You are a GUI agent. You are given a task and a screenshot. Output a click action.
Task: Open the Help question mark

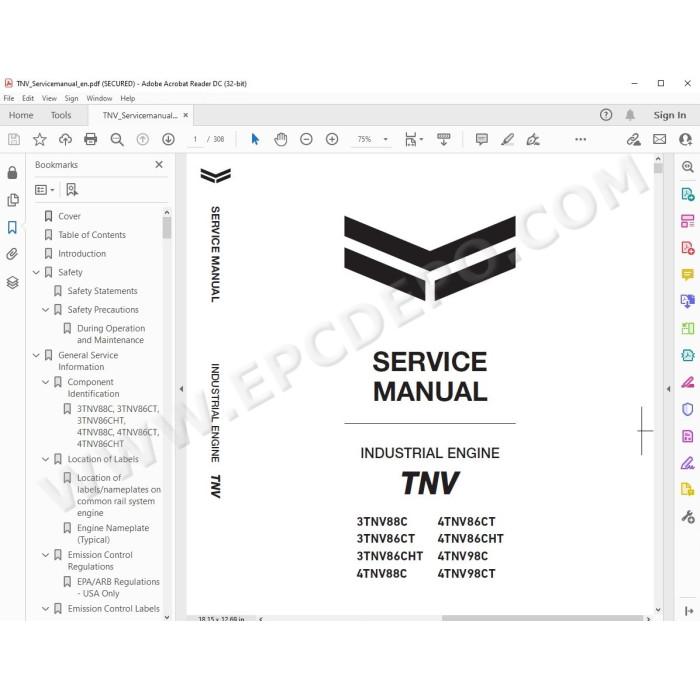pos(606,115)
